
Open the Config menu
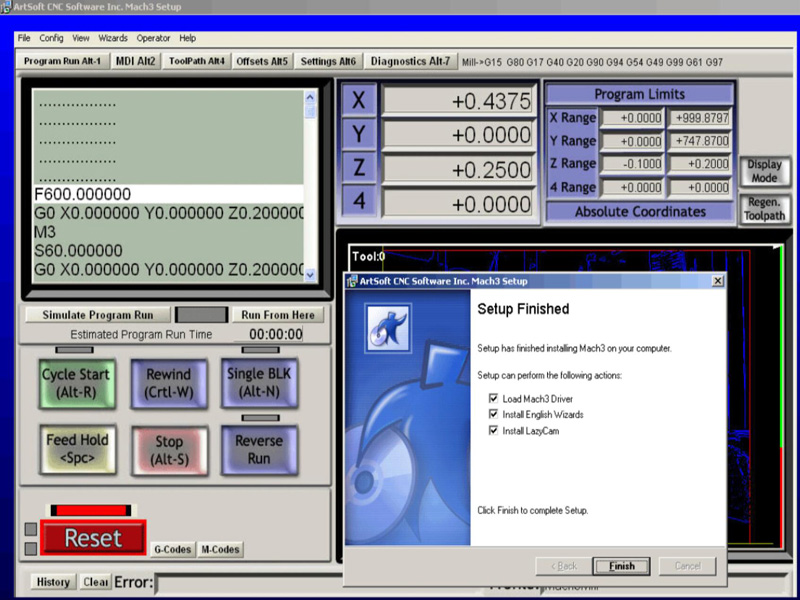51,38
